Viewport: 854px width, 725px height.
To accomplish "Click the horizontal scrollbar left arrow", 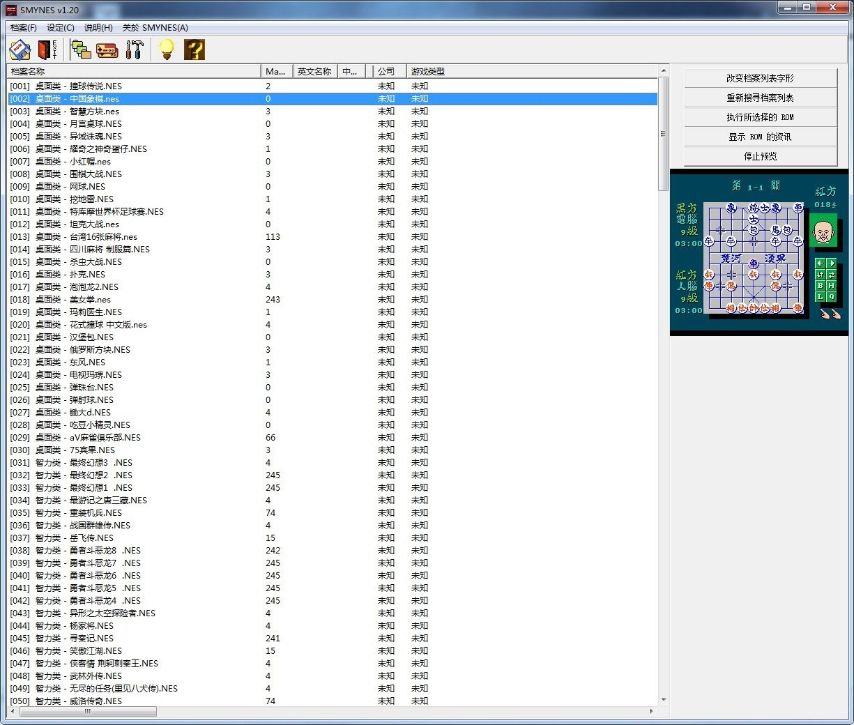I will tap(13, 711).
